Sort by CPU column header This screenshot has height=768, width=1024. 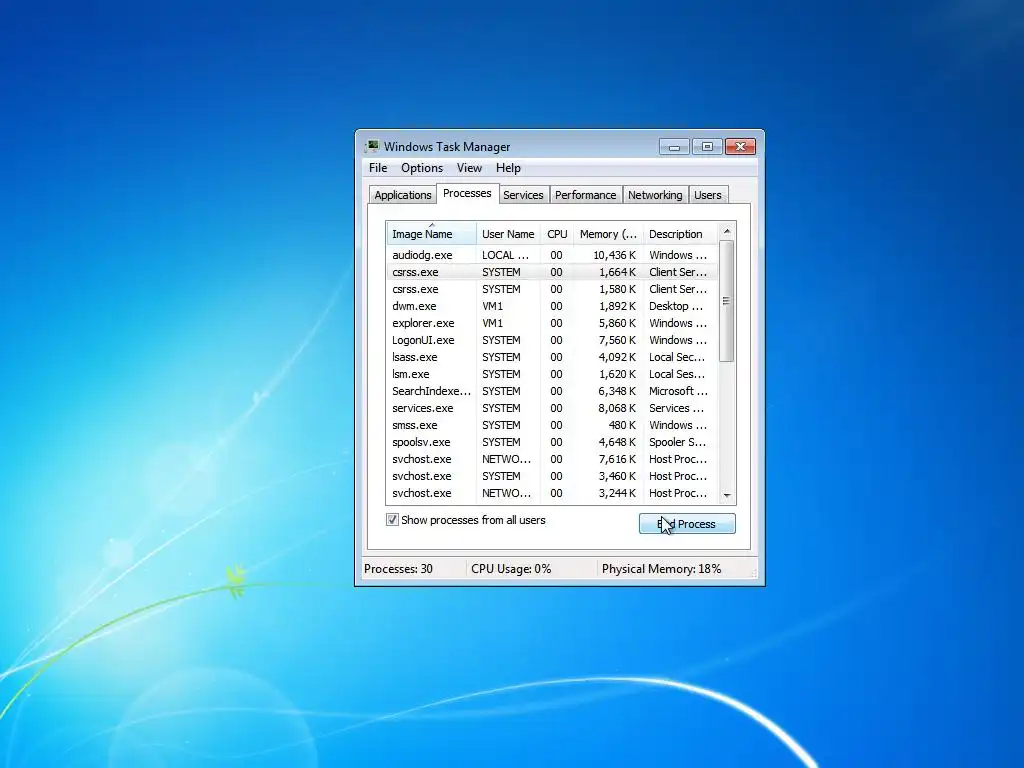pos(557,234)
